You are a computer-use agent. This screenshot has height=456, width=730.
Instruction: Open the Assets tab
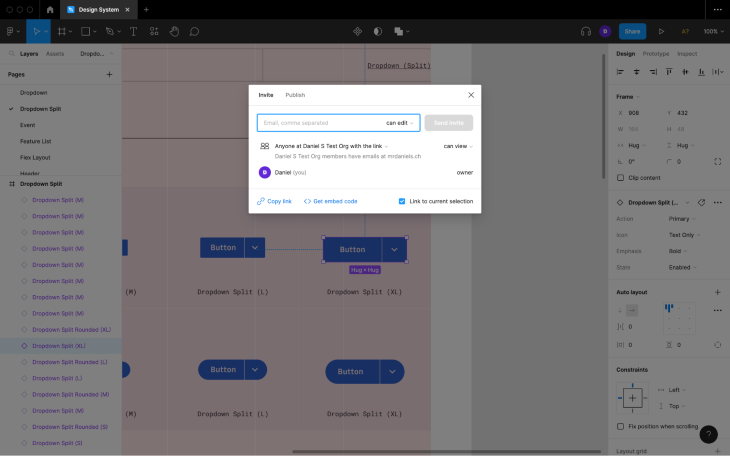coord(55,54)
